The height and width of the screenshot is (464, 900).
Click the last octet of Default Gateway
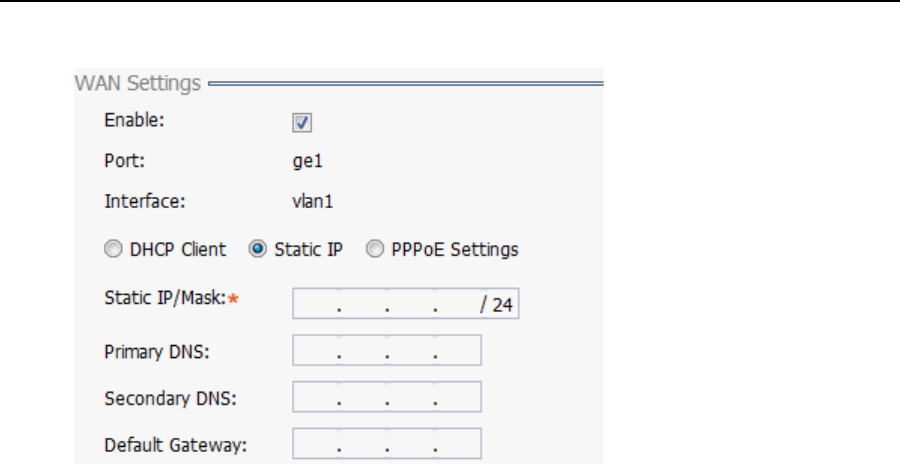coord(458,444)
